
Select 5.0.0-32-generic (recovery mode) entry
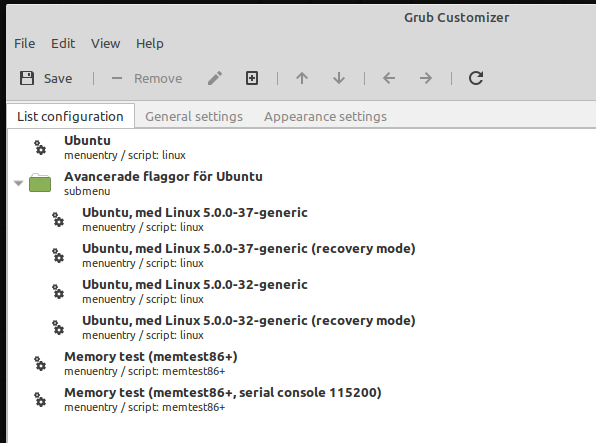(x=301, y=327)
